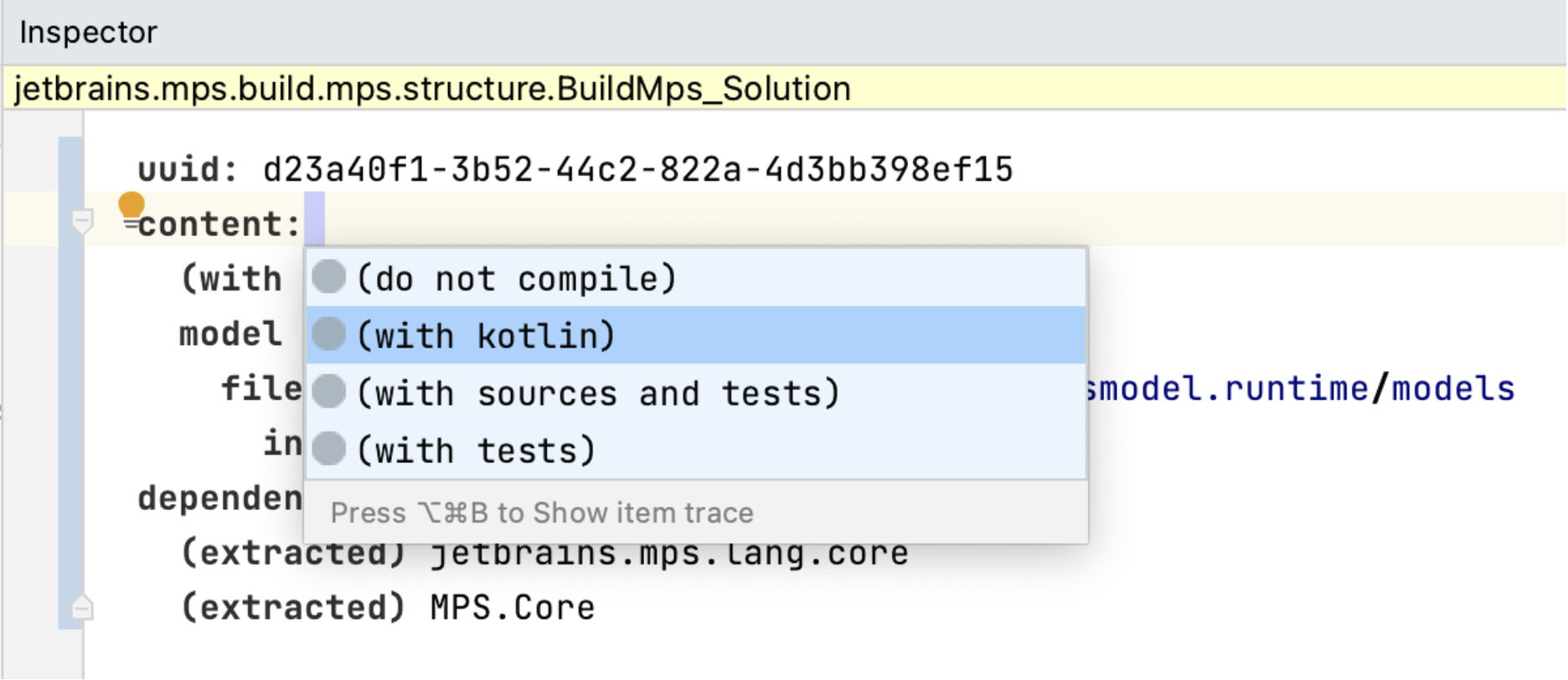Pick "(with sources and tests)" from the popup
The height and width of the screenshot is (680, 1568).
598,392
